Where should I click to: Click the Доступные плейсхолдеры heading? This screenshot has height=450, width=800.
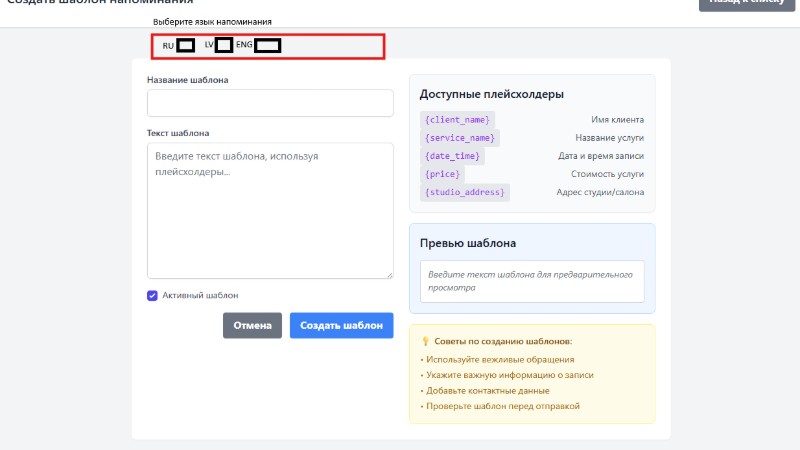pos(491,94)
